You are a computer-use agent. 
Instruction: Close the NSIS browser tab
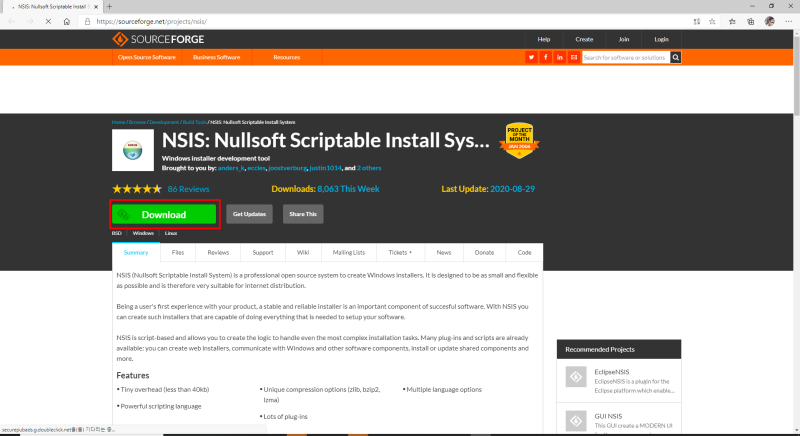(96, 7)
